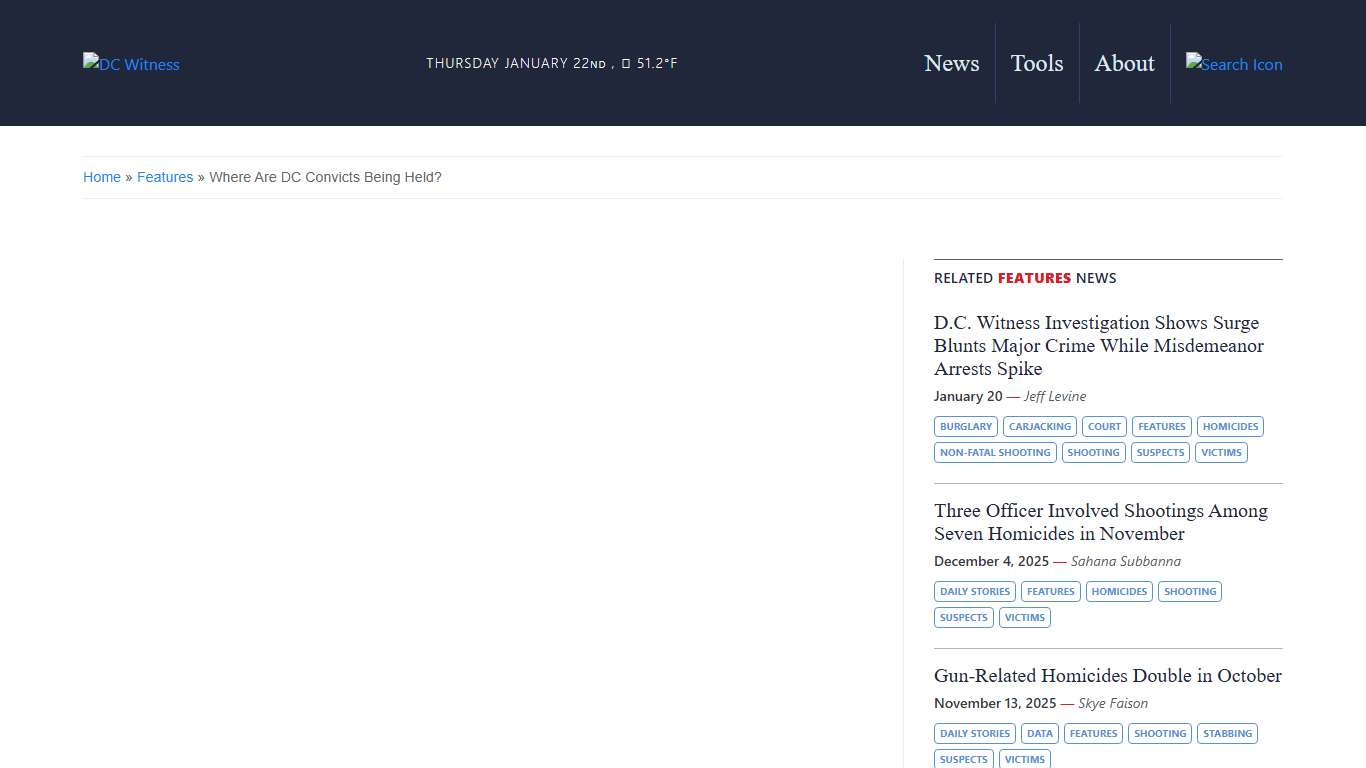
Task: Click author name Sahana Subbanna
Action: (x=1125, y=561)
